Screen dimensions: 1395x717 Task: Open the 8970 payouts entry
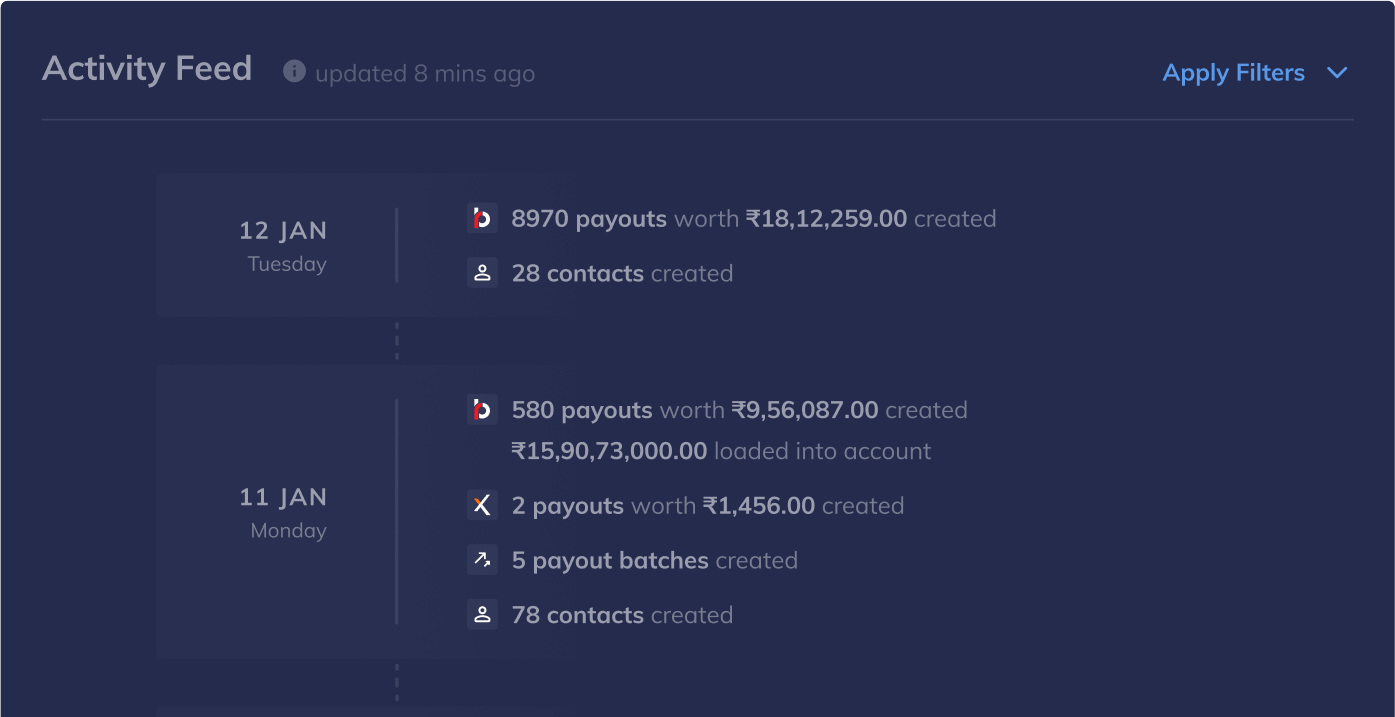pyautogui.click(x=589, y=219)
